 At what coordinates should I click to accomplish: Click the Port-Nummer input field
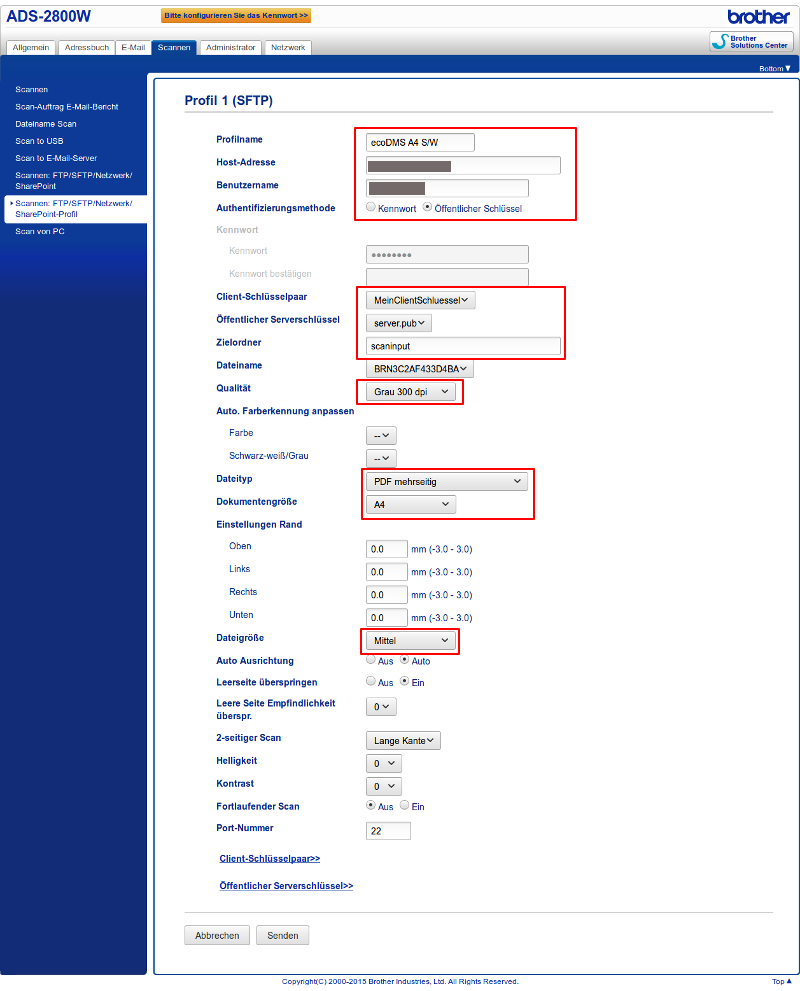pyautogui.click(x=388, y=831)
